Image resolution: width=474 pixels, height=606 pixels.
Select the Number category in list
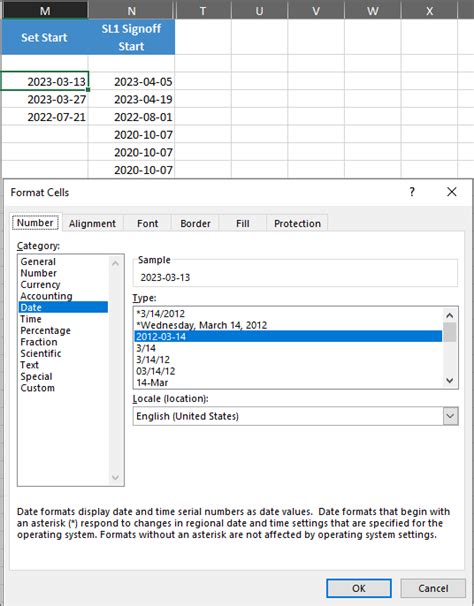point(63,273)
